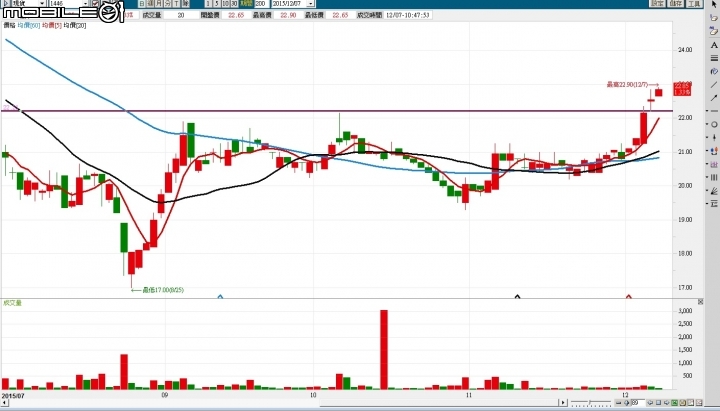Click the blue event marker on time axis
Screen dimensions: 720x411
[x=220, y=297]
